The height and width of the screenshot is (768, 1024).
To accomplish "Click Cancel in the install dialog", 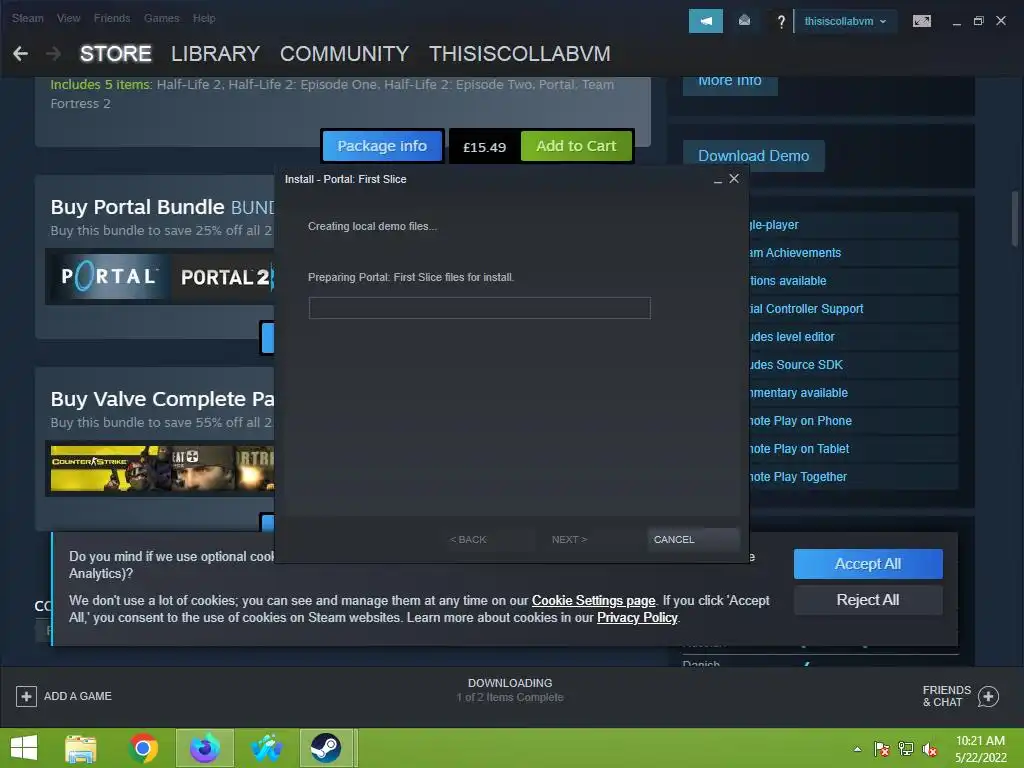I will (693, 539).
